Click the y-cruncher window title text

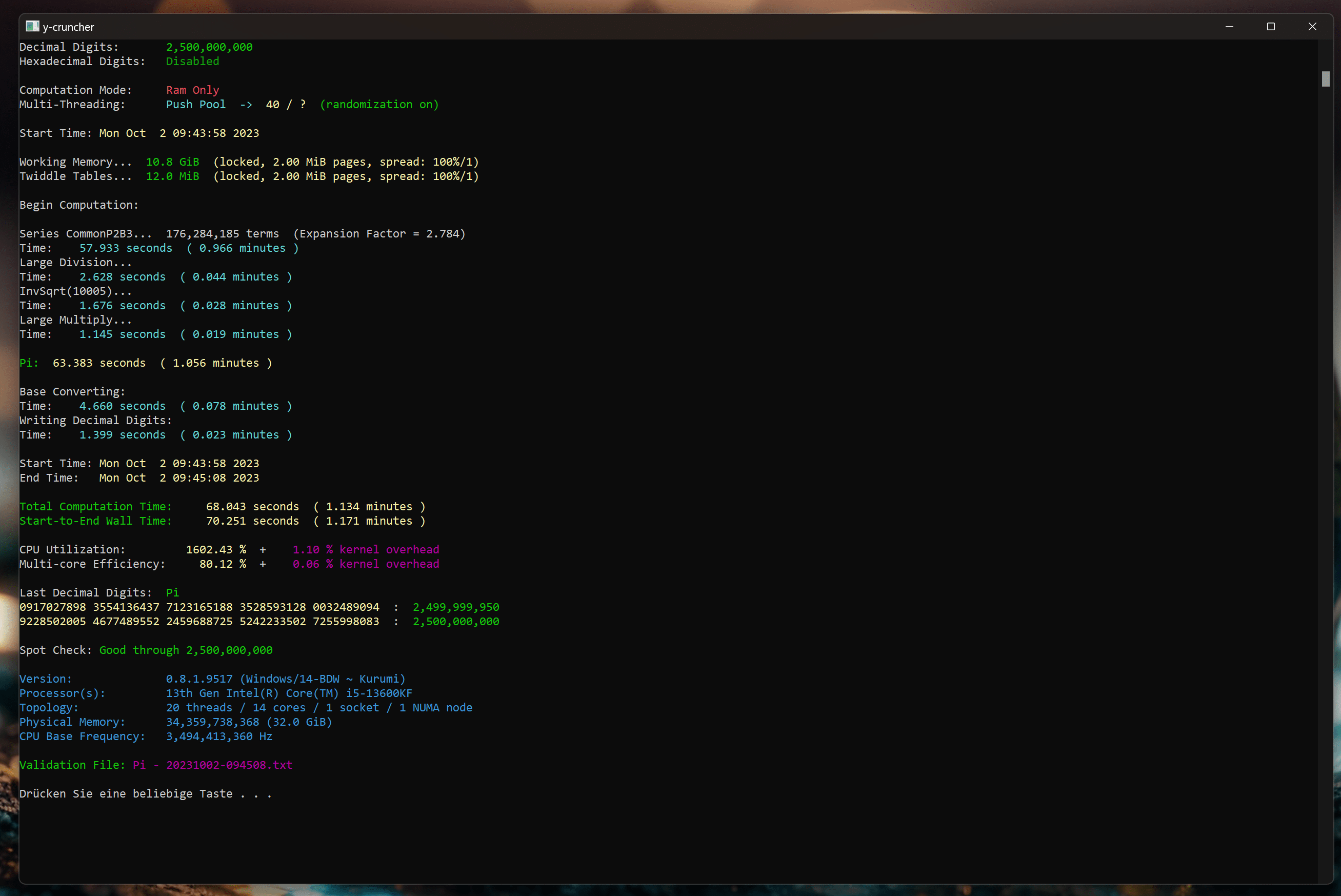point(69,27)
